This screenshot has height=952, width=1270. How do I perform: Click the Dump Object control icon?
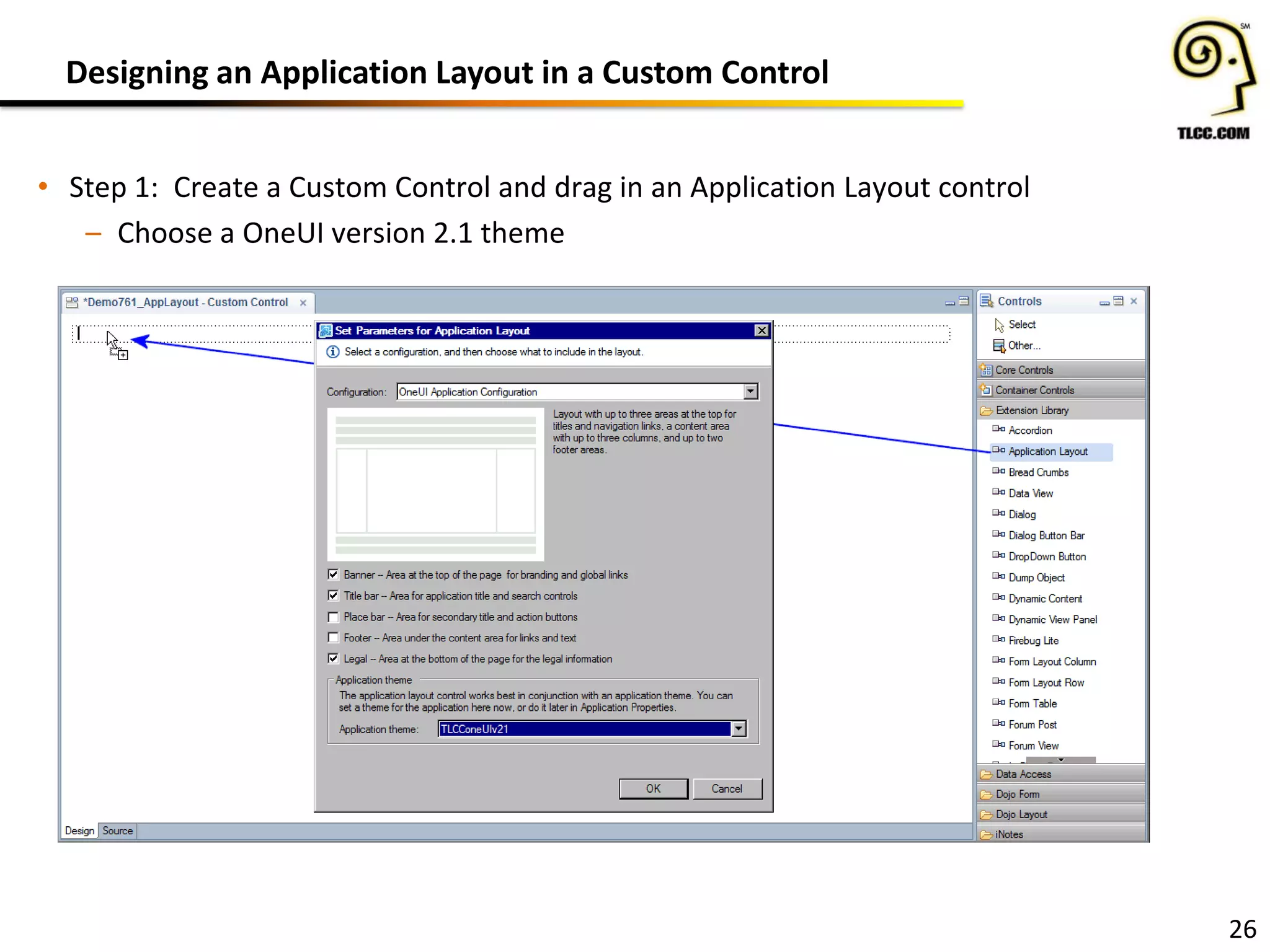(x=998, y=577)
